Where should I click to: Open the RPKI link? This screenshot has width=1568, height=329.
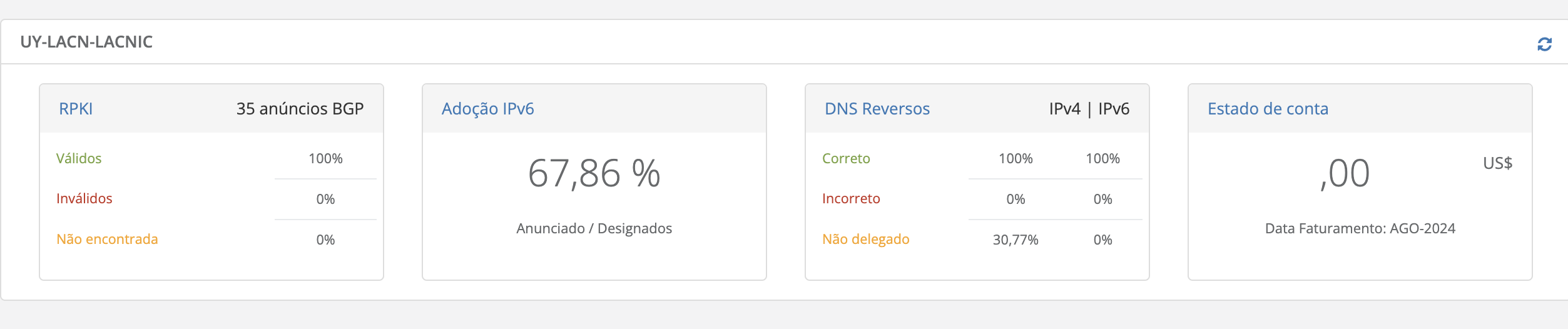click(x=76, y=109)
